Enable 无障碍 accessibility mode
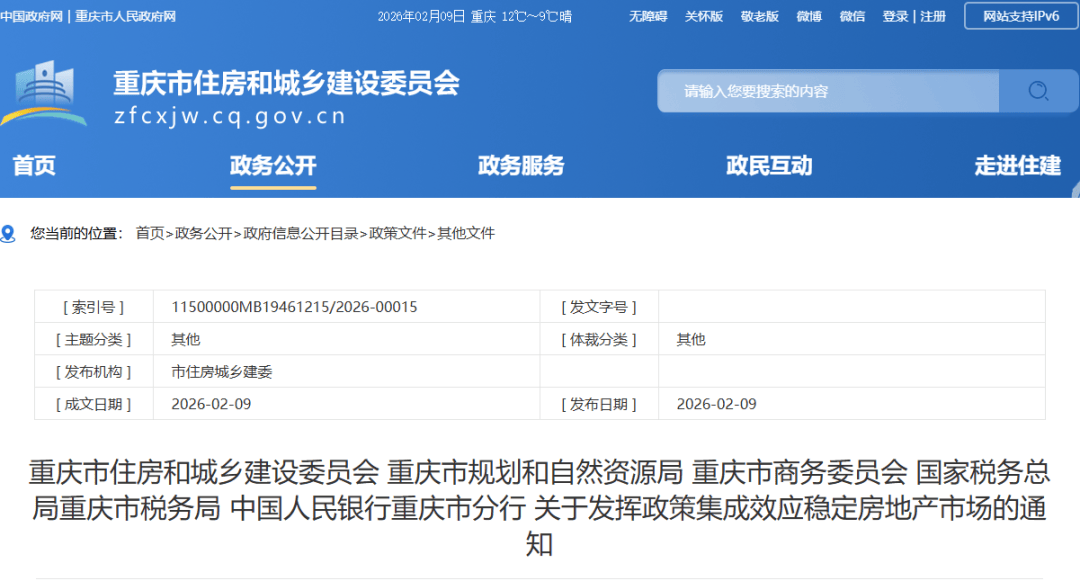1080x581 pixels. [648, 17]
